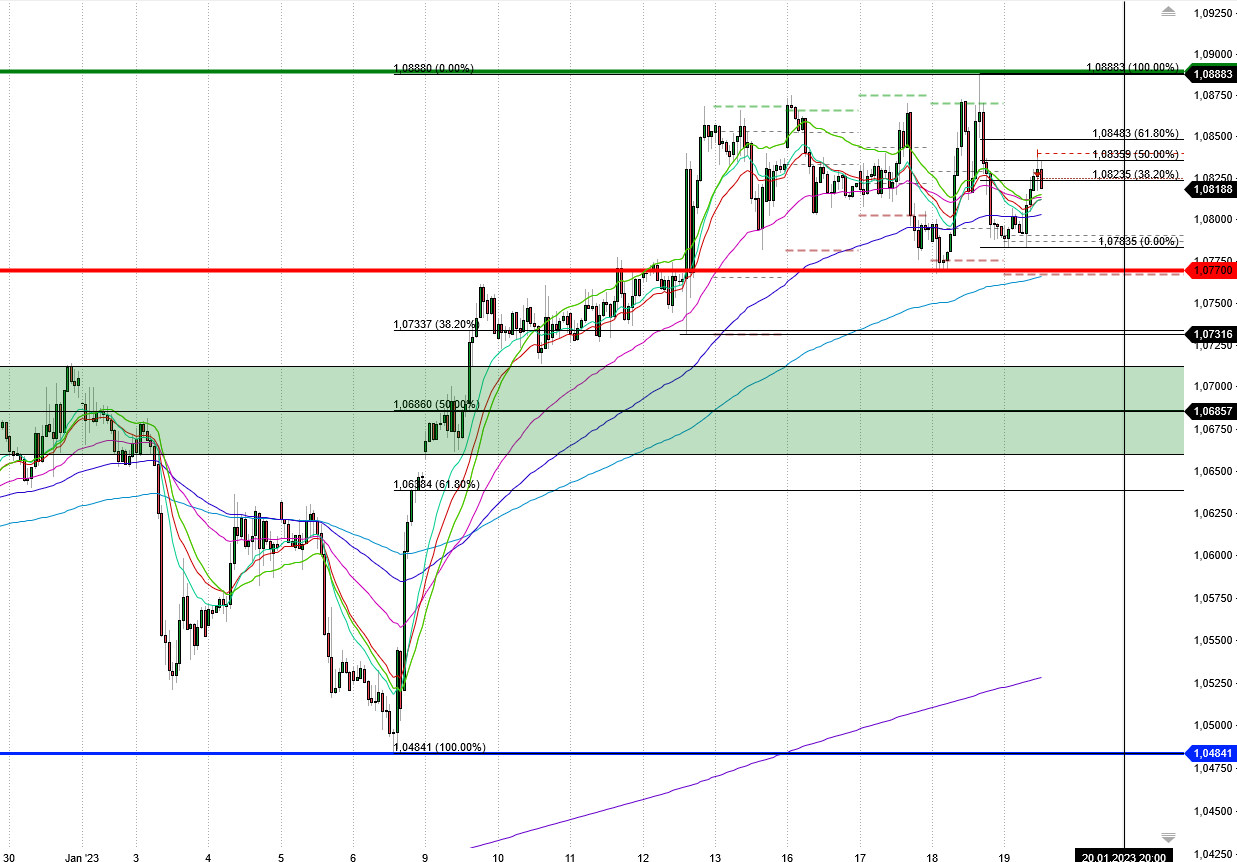1237x862 pixels.
Task: Select the 1,06857 price level tag
Action: click(x=1211, y=411)
